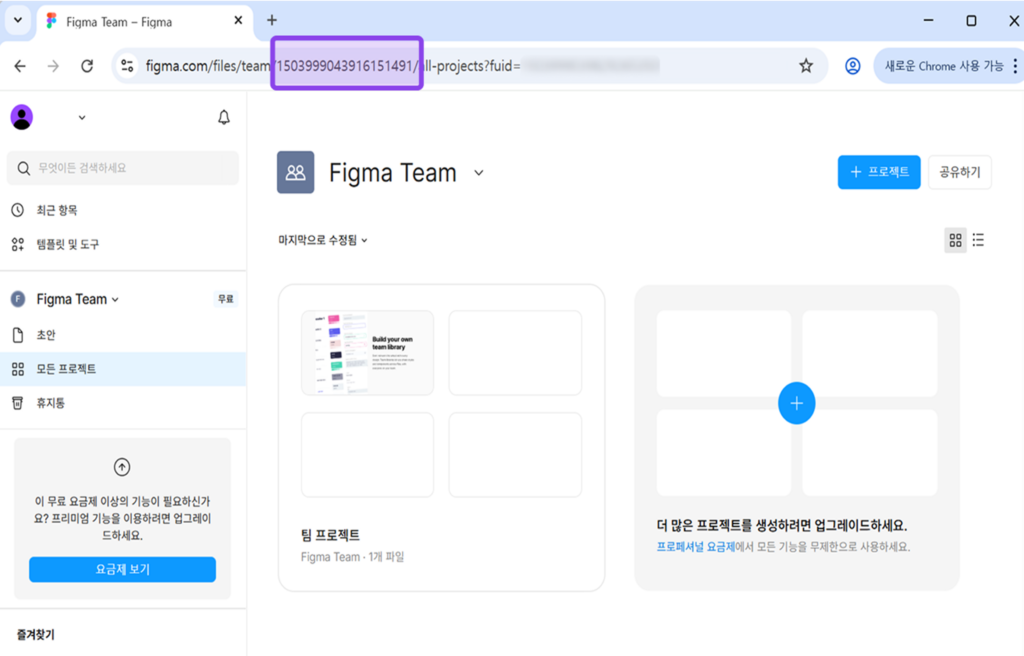
Task: Open the 팀 프로젝트 project card title
Action: pyautogui.click(x=330, y=534)
